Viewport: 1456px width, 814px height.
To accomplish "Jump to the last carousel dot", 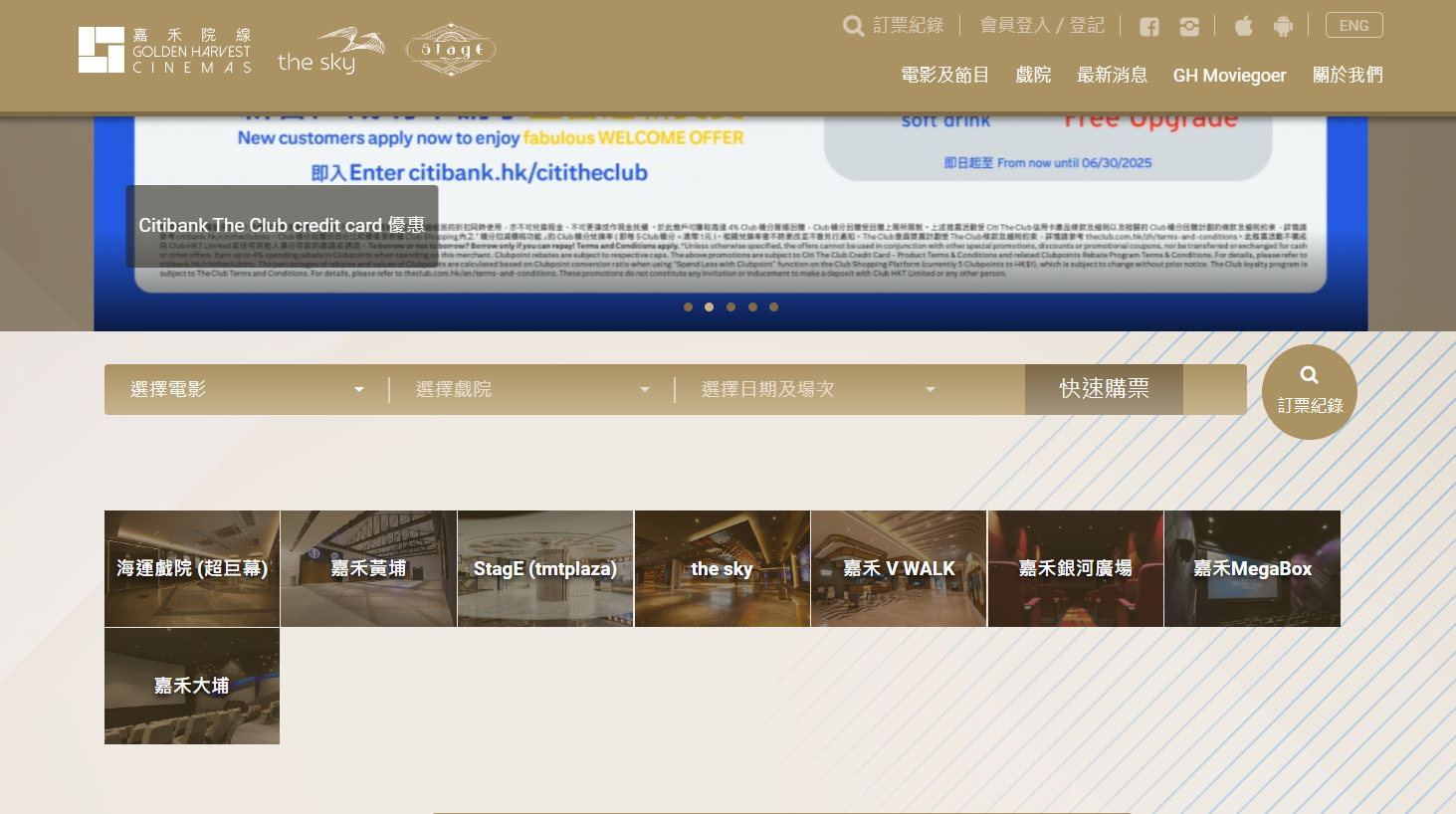I will click(x=773, y=307).
